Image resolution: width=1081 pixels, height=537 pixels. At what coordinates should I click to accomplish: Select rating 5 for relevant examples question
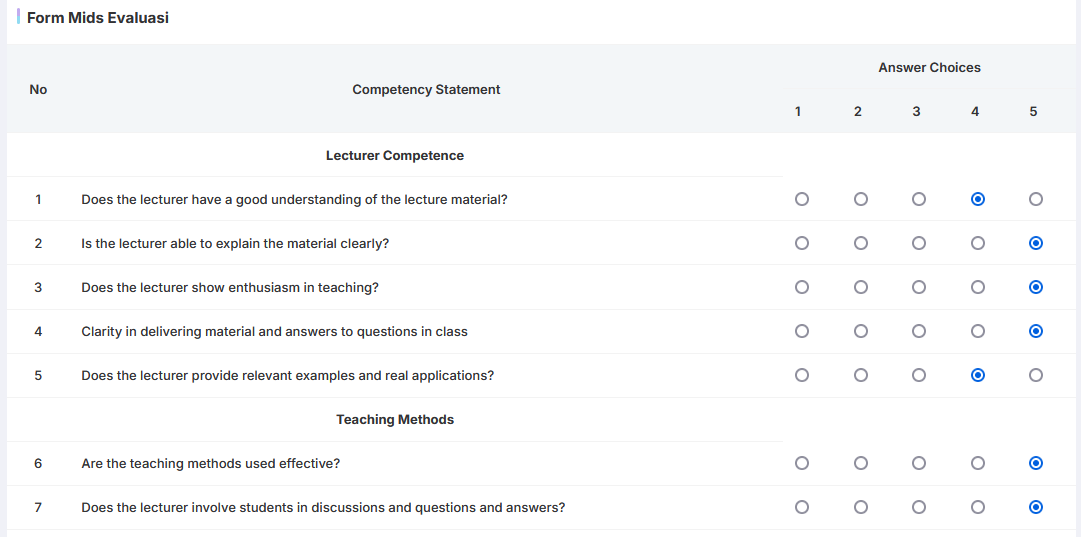[x=1035, y=375]
